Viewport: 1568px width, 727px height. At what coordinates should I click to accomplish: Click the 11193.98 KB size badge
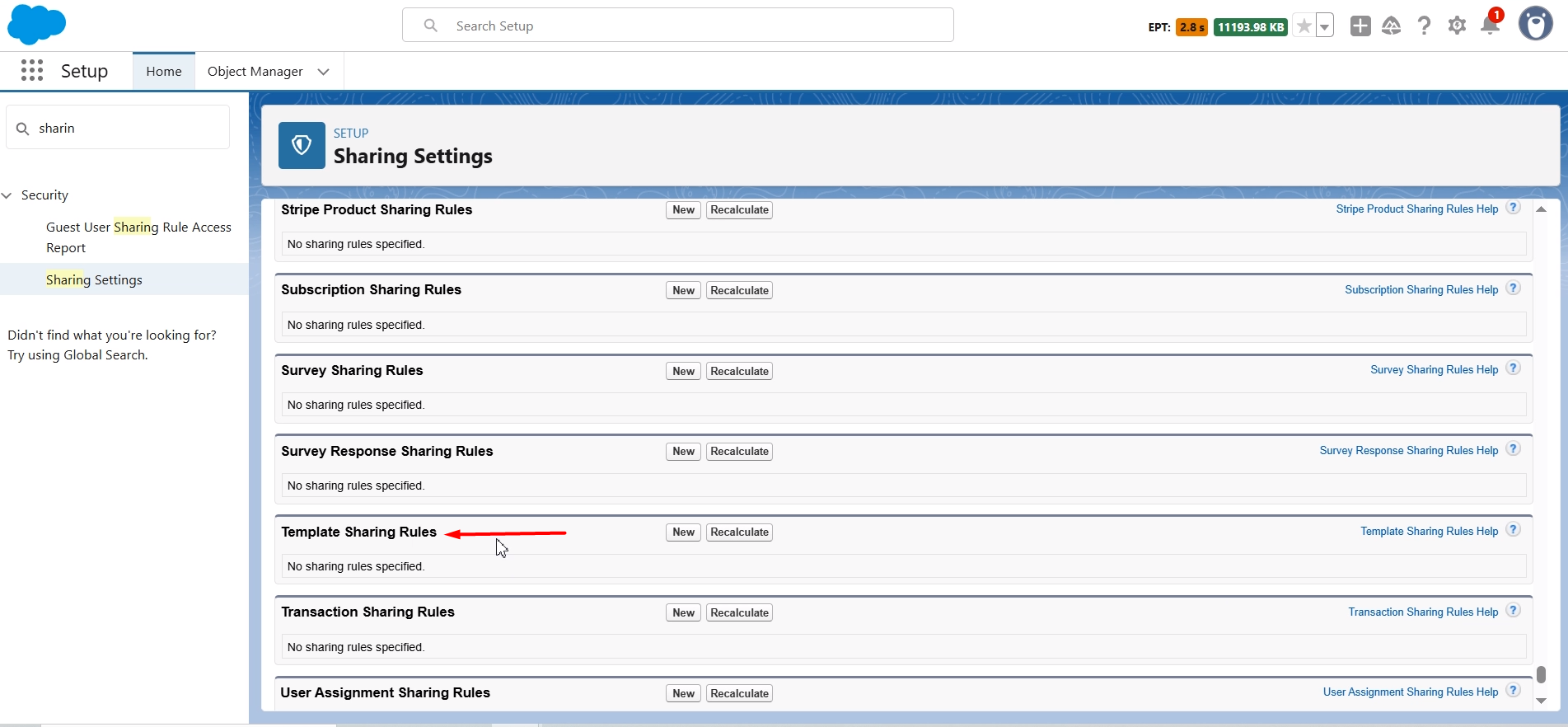click(1251, 27)
